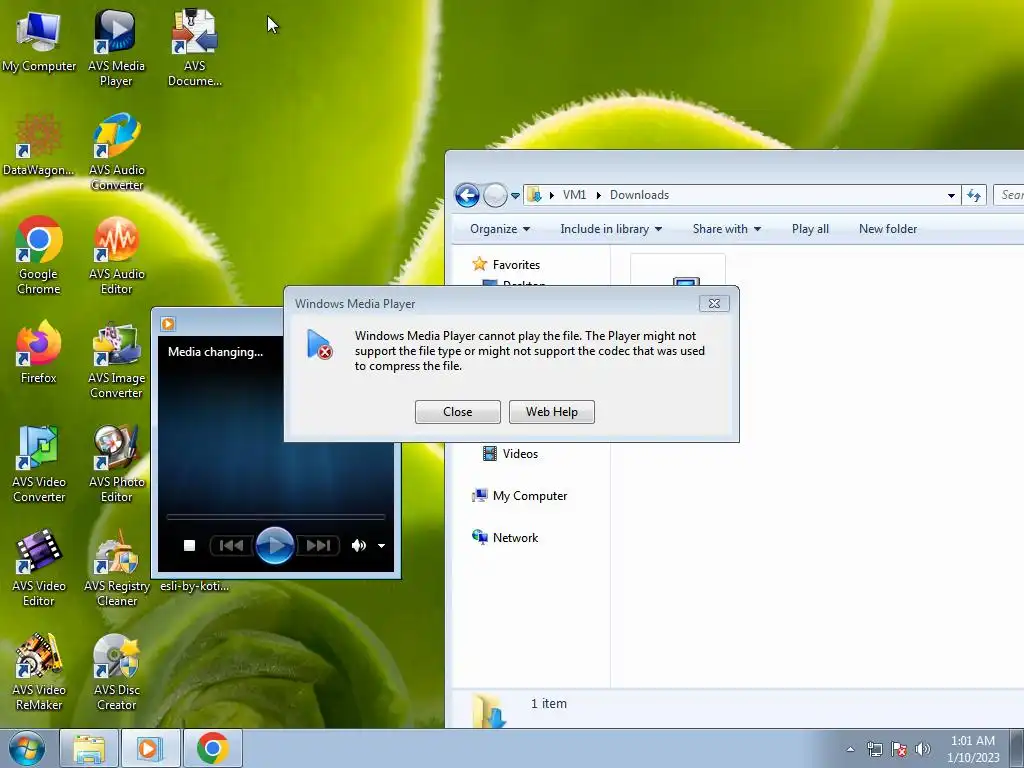Click the Stop button in media player
Screen dimensions: 1024x768
coord(189,545)
